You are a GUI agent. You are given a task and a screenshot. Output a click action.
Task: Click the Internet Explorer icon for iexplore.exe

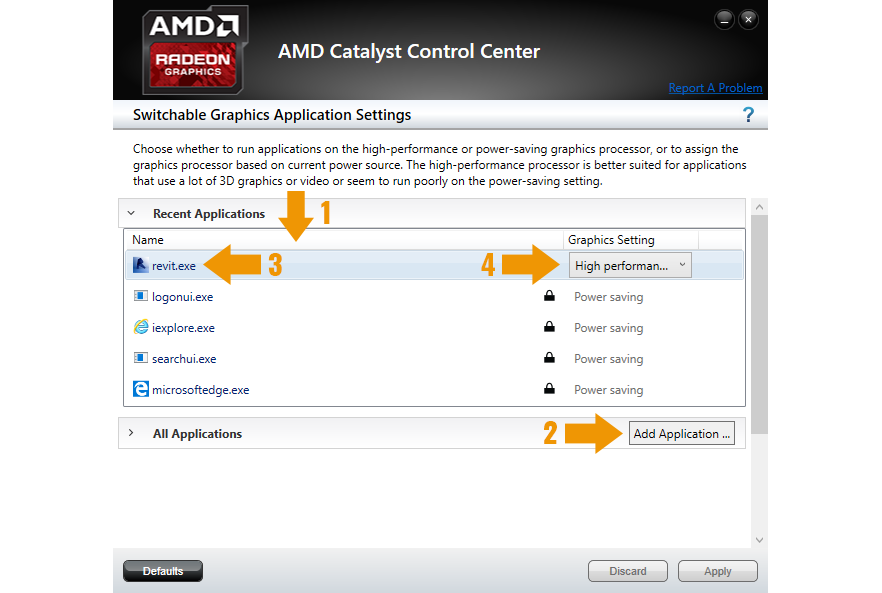(140, 327)
